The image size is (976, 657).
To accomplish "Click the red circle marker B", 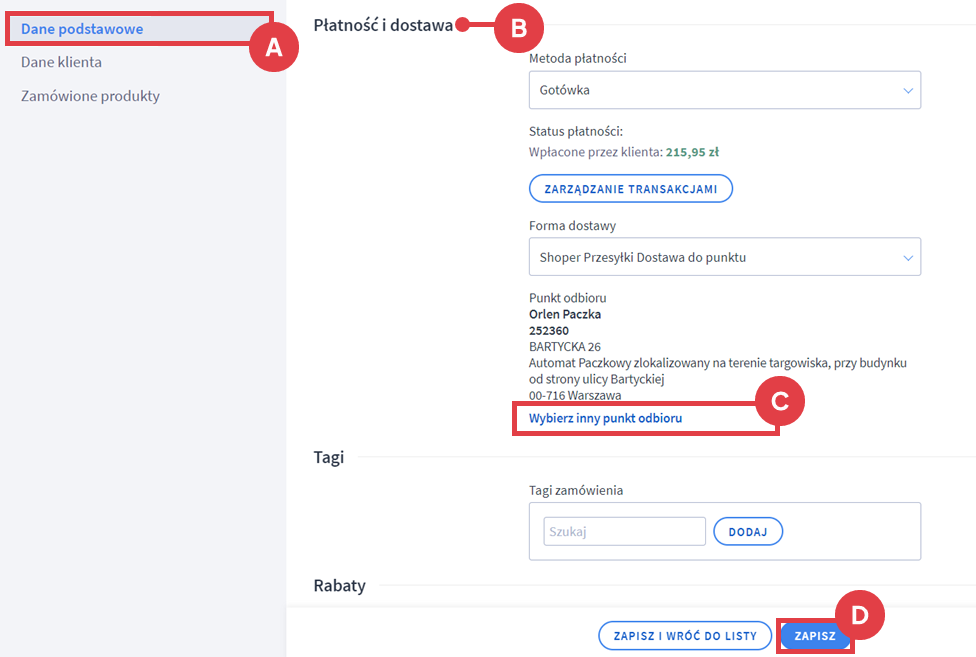I will pyautogui.click(x=518, y=27).
